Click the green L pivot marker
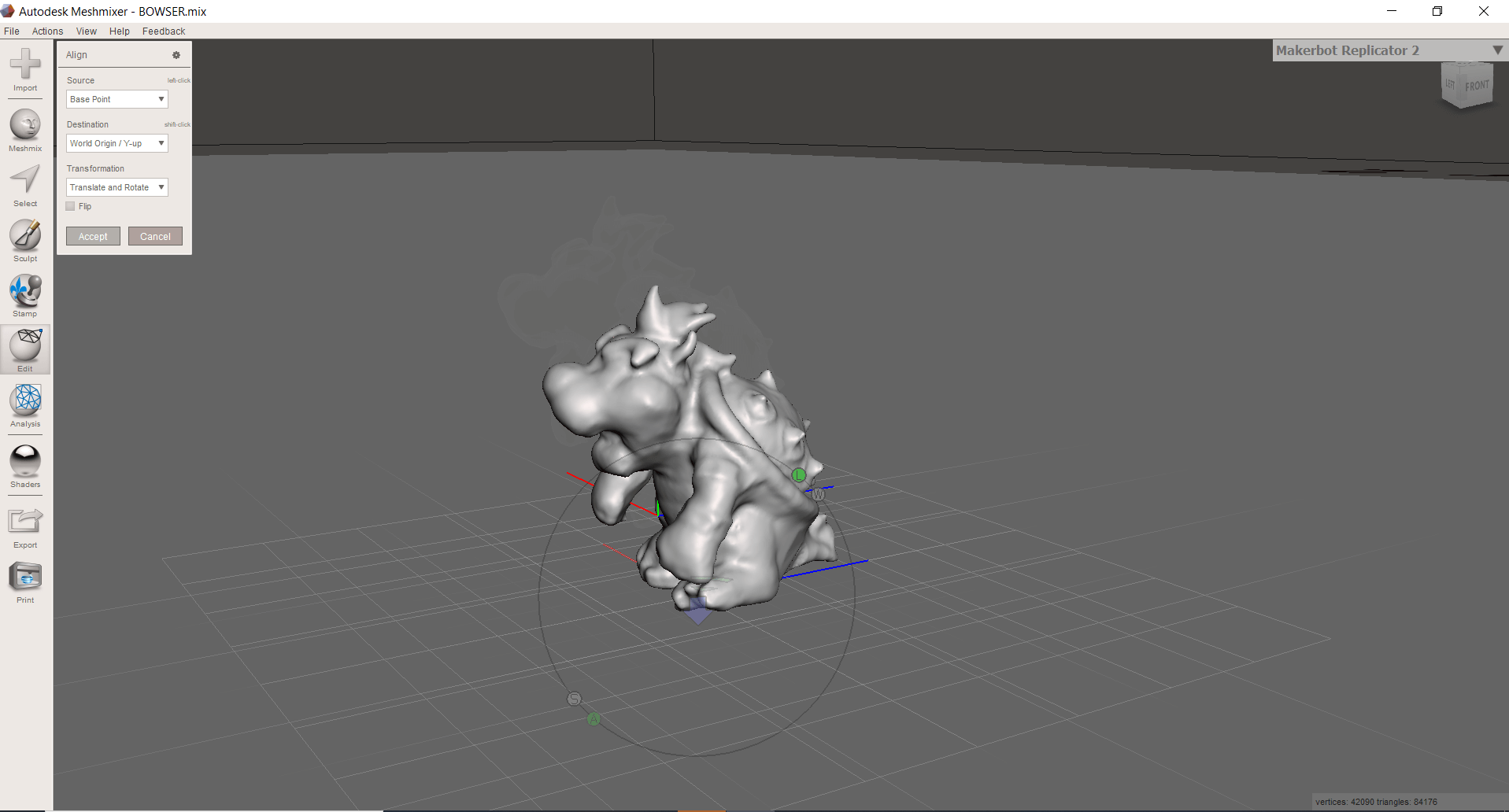 click(799, 475)
